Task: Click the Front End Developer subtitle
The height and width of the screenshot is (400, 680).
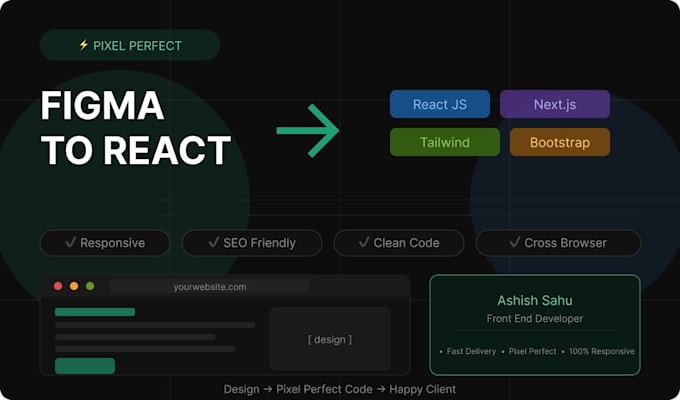Action: point(535,318)
